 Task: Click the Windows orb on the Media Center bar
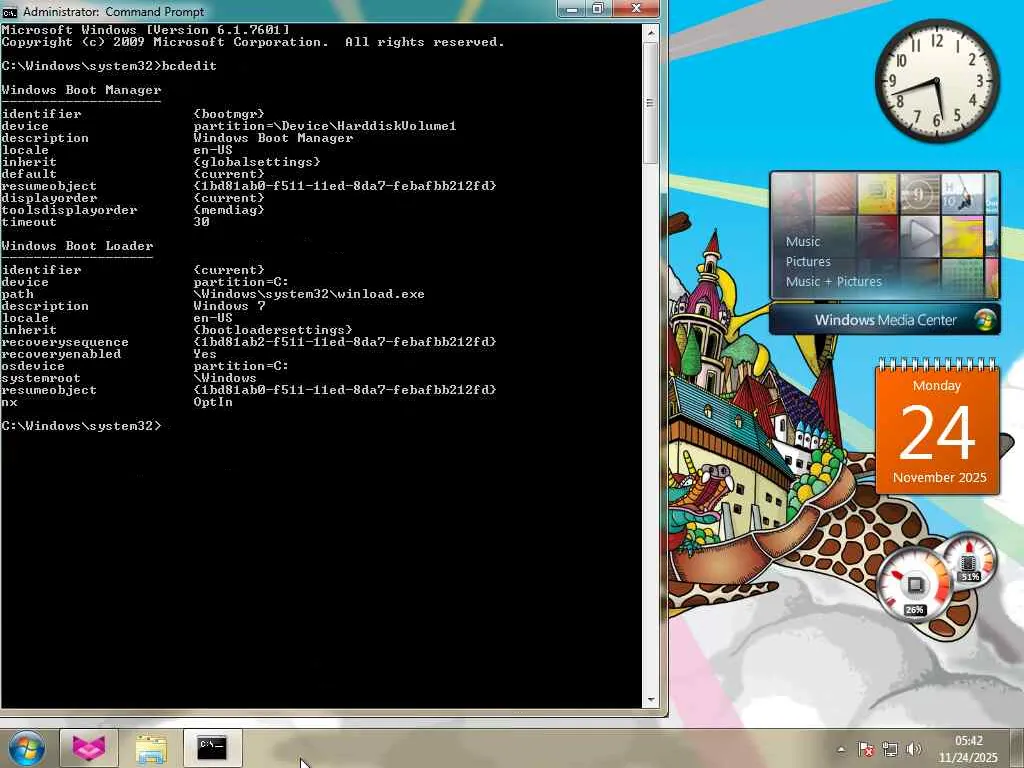point(984,320)
